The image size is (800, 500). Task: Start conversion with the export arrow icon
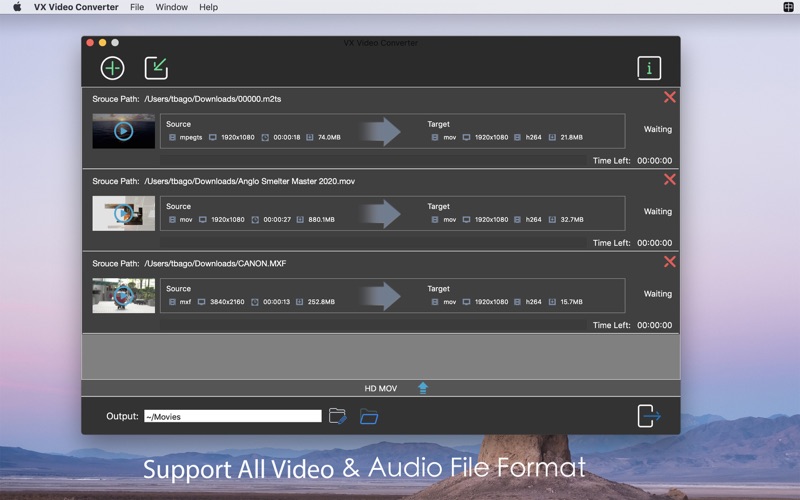(648, 416)
